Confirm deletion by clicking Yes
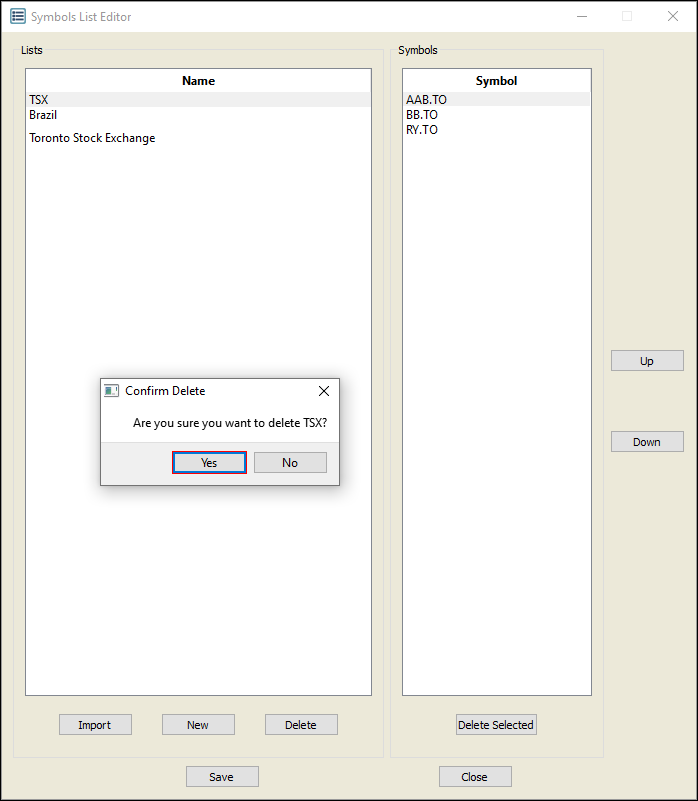Viewport: 698px width, 801px height. pos(209,462)
